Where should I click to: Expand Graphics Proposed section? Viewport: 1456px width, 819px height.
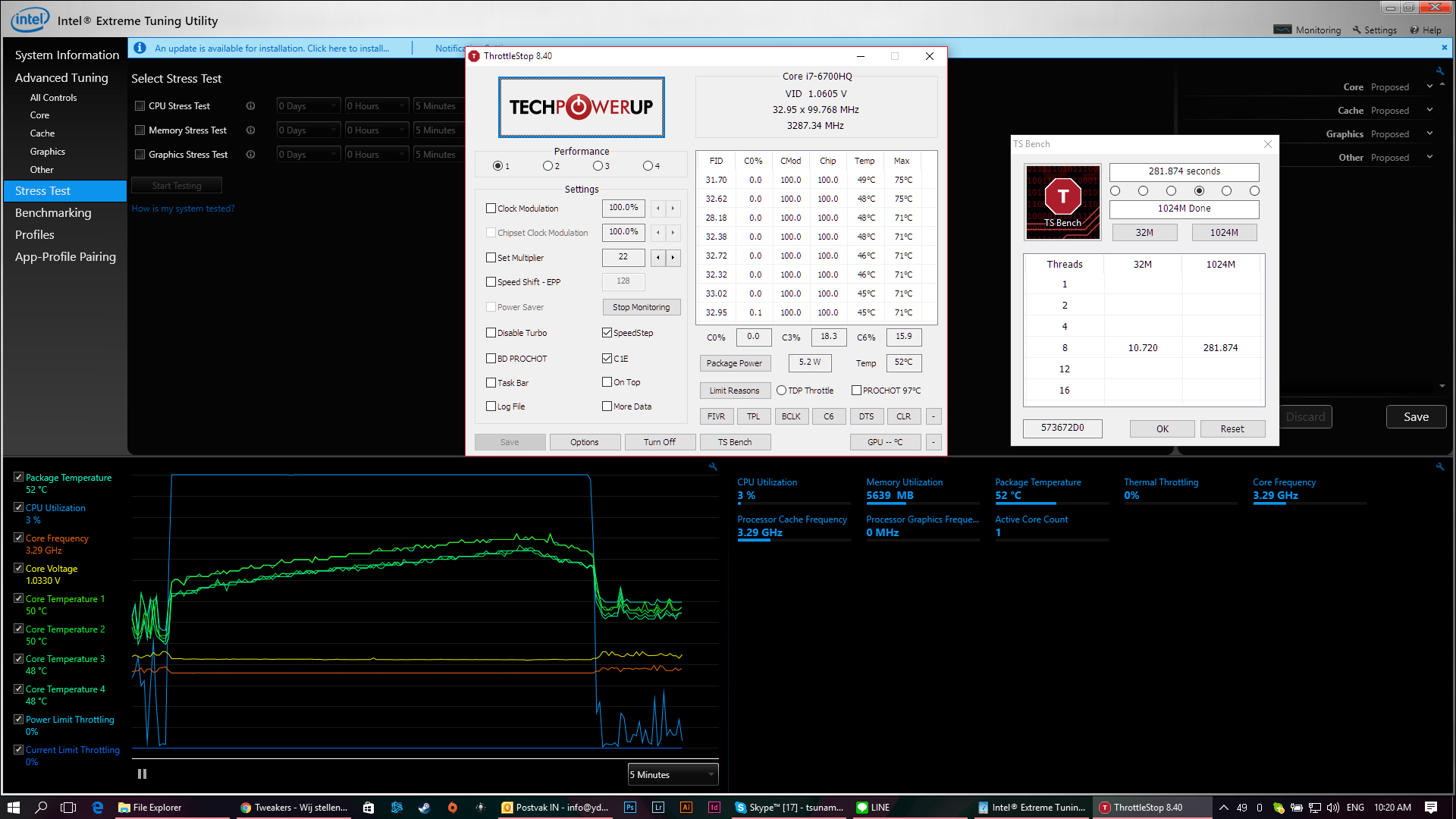click(x=1429, y=133)
